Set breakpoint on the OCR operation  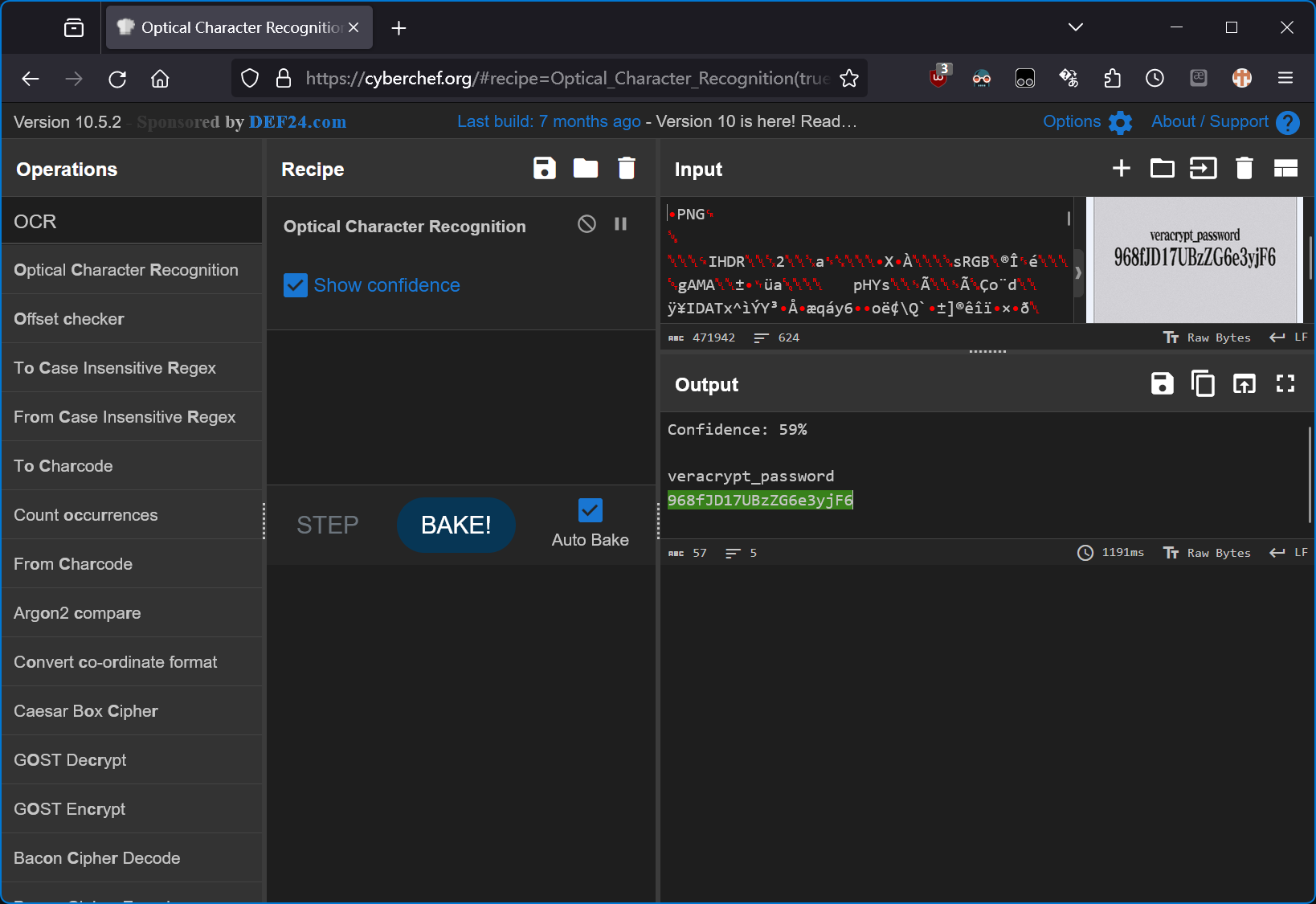coord(620,224)
